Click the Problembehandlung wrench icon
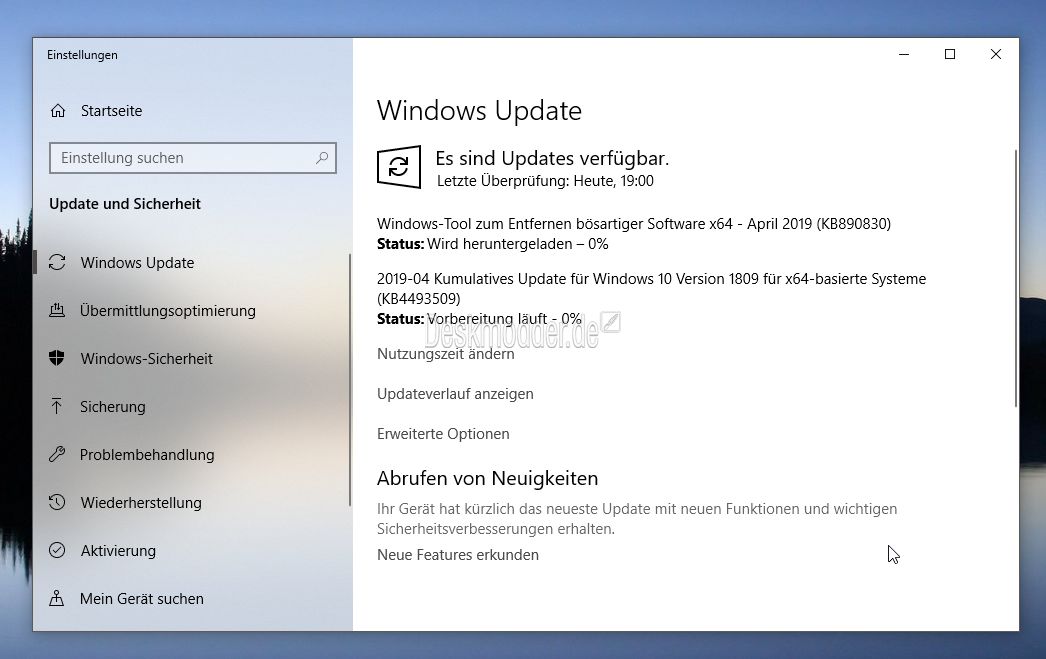 coord(57,454)
